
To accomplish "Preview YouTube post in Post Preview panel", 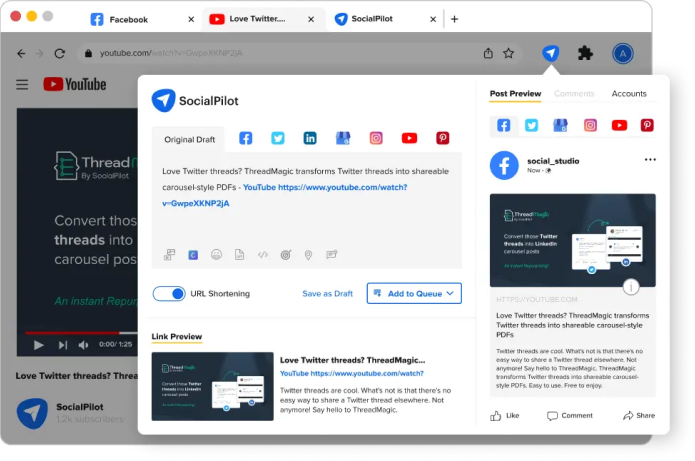I will [619, 125].
